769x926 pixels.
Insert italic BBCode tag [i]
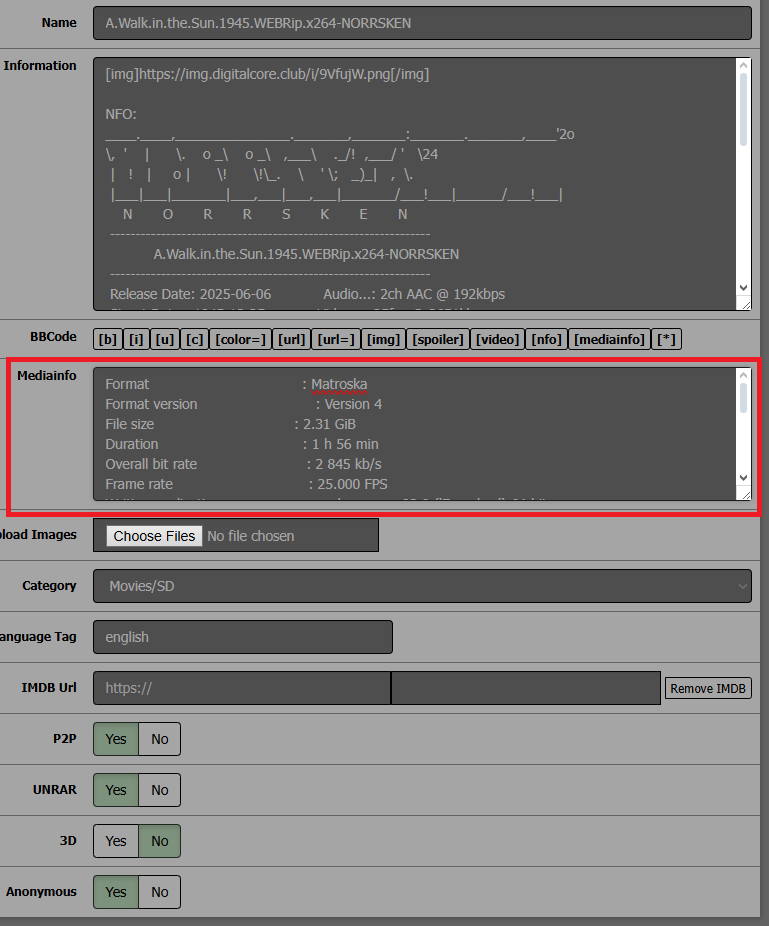[135, 339]
